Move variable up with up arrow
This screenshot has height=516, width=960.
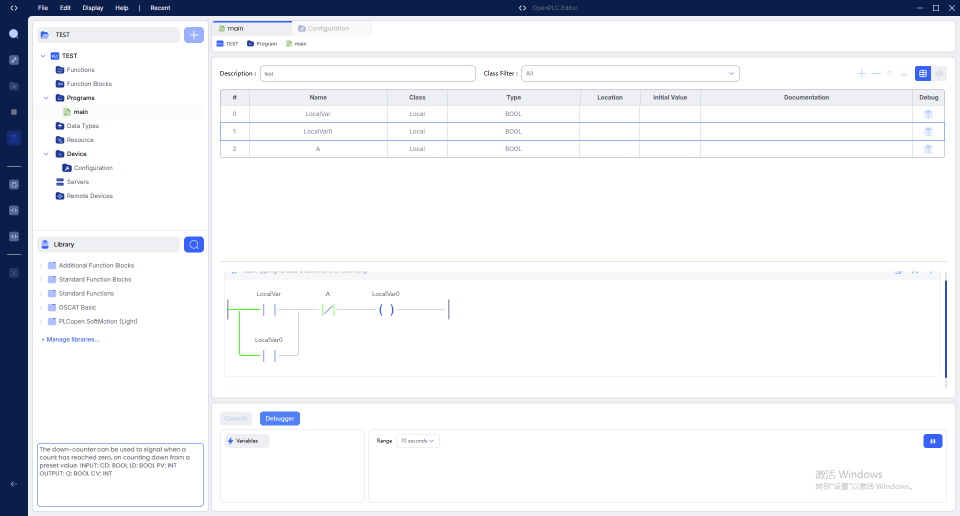(890, 73)
